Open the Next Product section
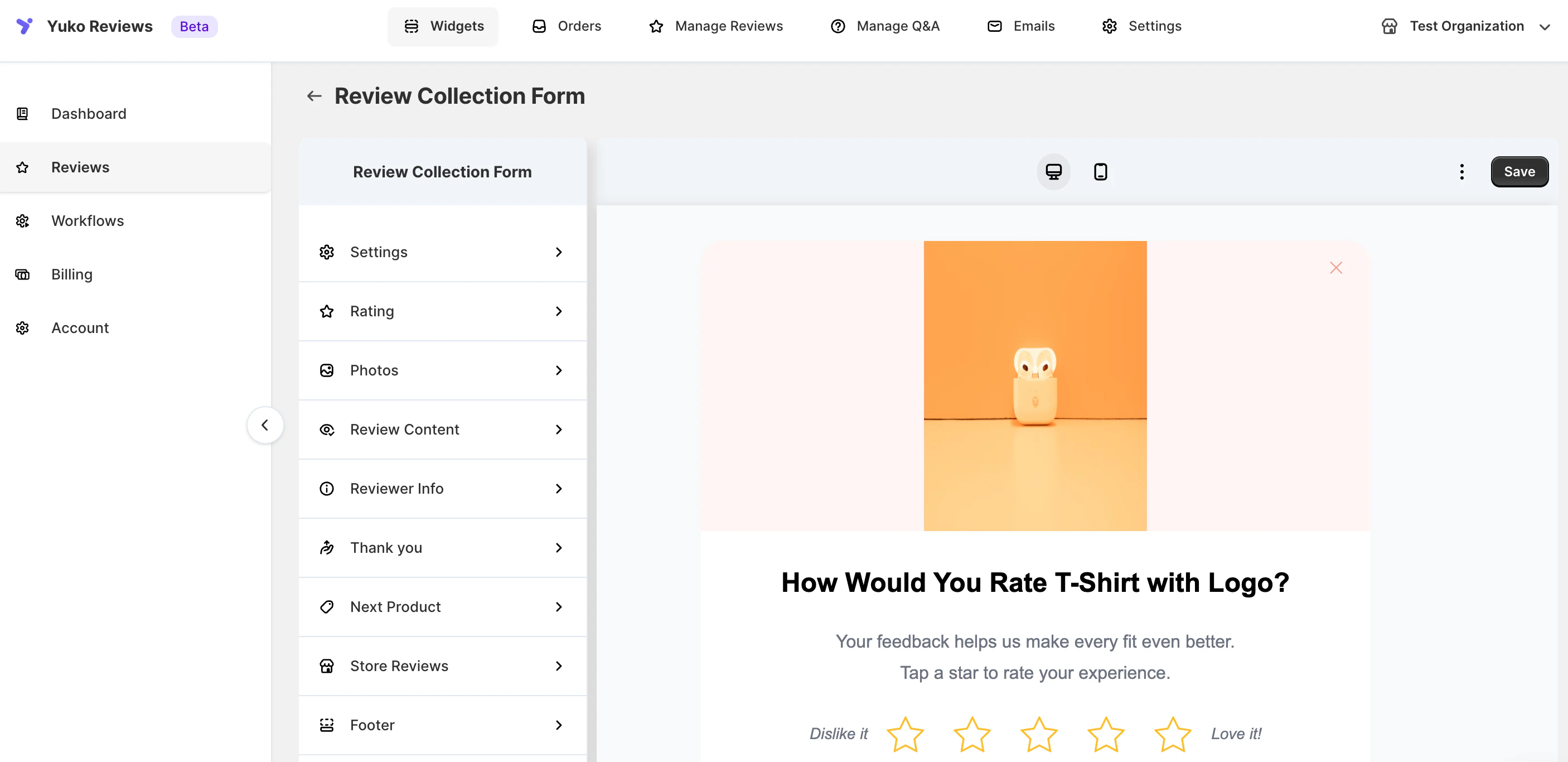Image resolution: width=1568 pixels, height=762 pixels. click(443, 607)
